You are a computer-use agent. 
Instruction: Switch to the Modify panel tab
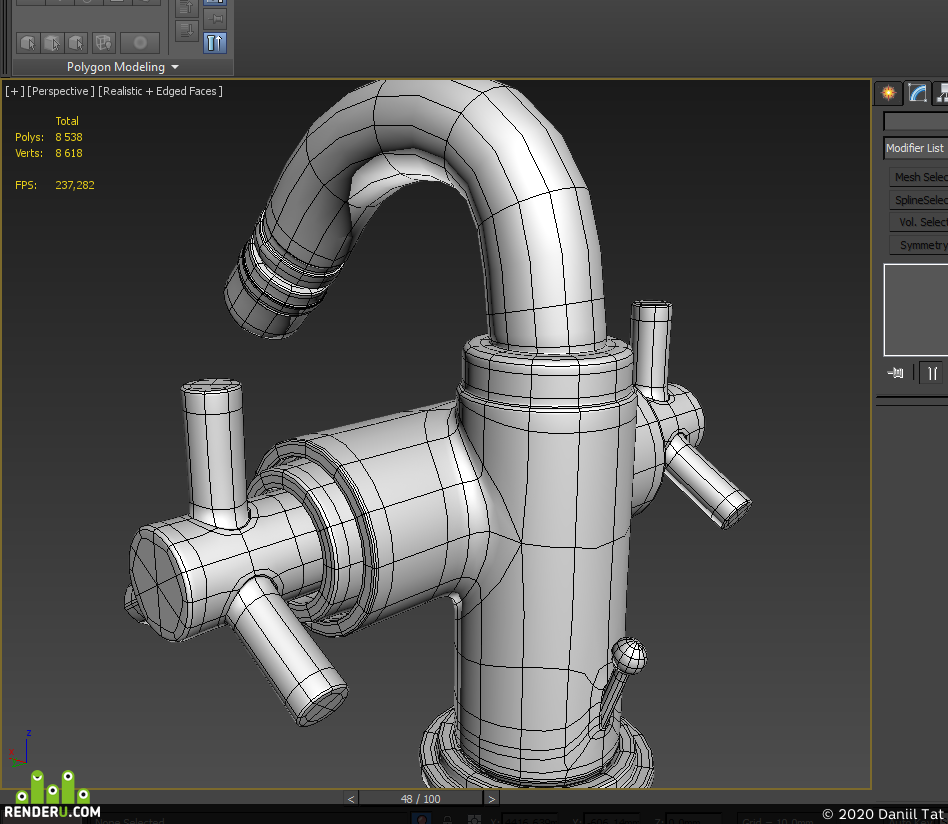[x=917, y=93]
